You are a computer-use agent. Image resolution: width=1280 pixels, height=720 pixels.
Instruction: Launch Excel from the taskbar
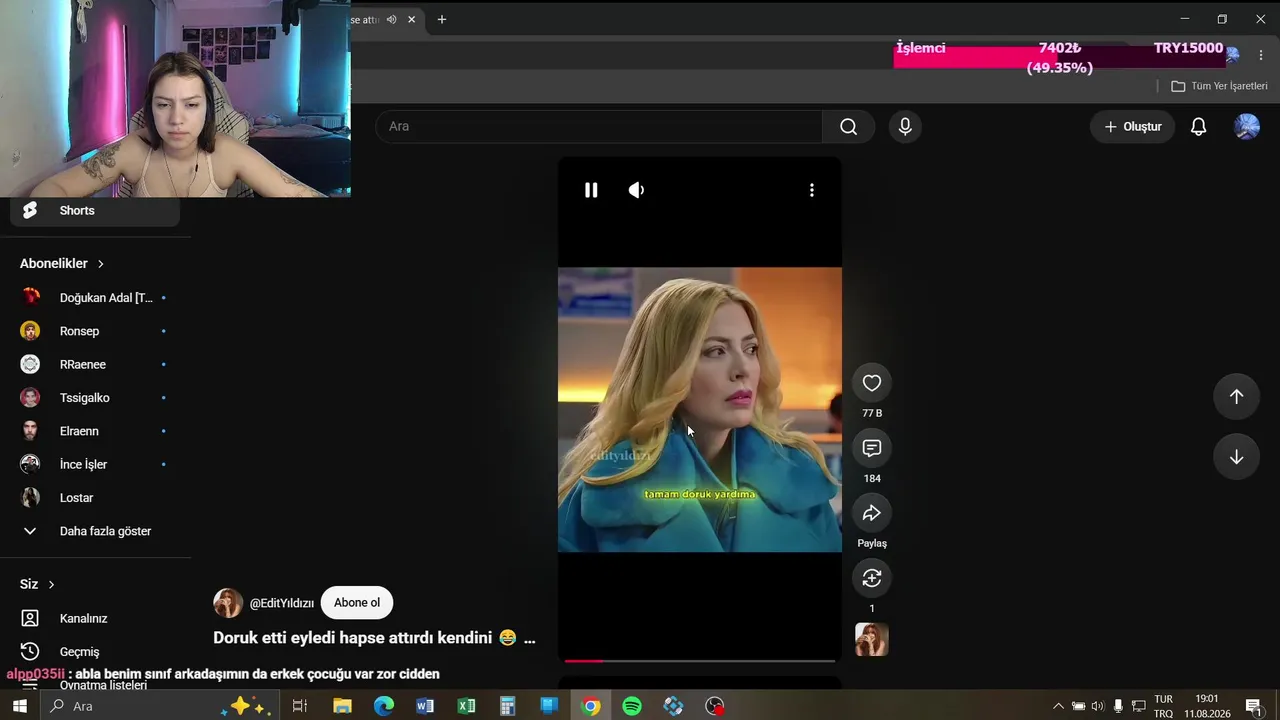click(x=466, y=706)
